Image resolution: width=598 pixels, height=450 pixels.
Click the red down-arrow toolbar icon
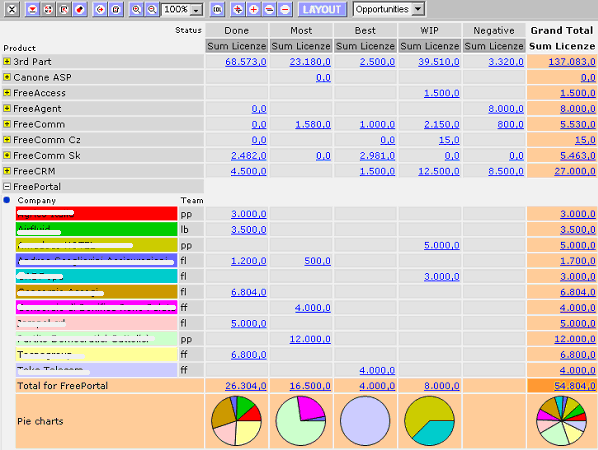[x=32, y=9]
